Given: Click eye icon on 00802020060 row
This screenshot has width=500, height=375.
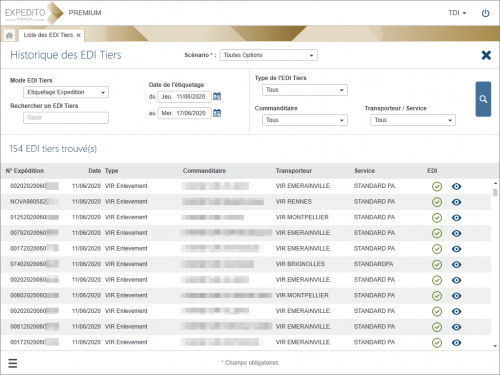Looking at the screenshot, I should 456,296.
